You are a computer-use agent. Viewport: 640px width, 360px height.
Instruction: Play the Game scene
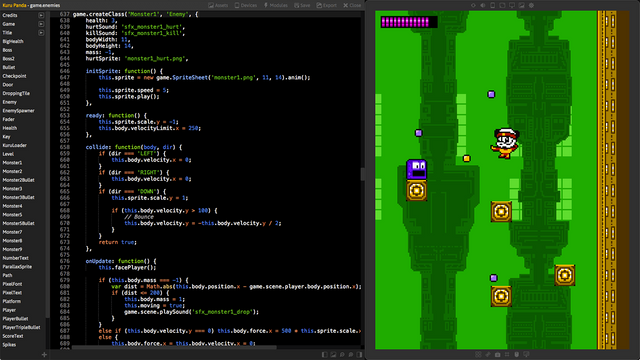[41, 24]
